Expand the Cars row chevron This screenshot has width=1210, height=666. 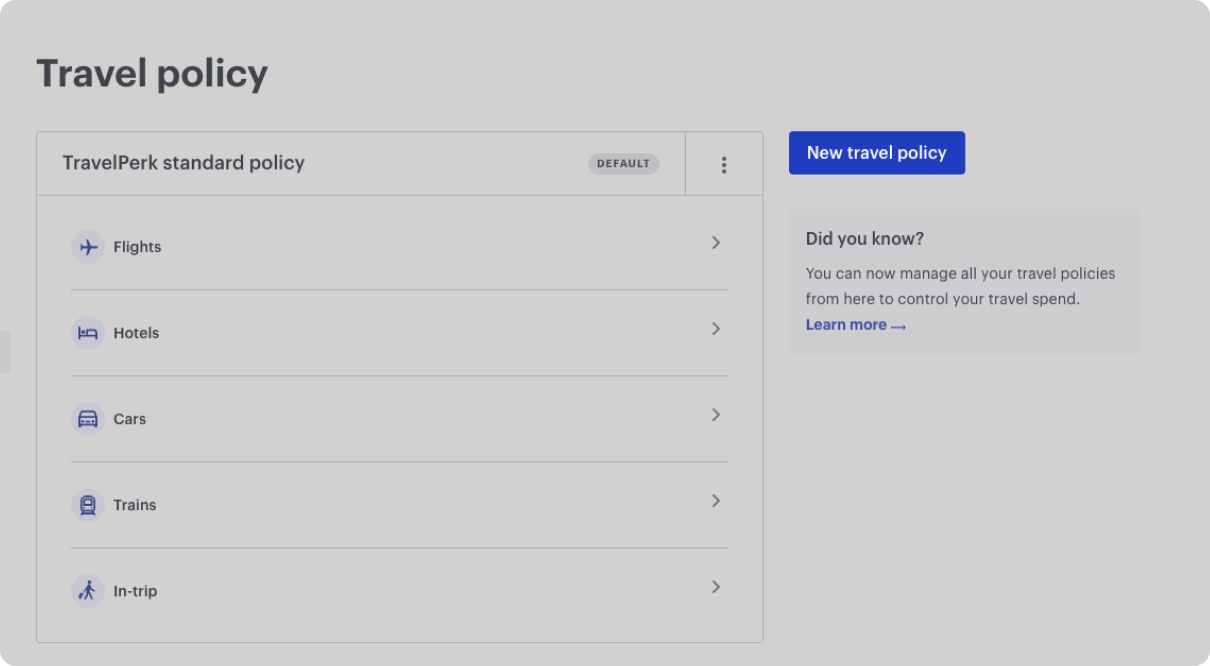(x=716, y=415)
